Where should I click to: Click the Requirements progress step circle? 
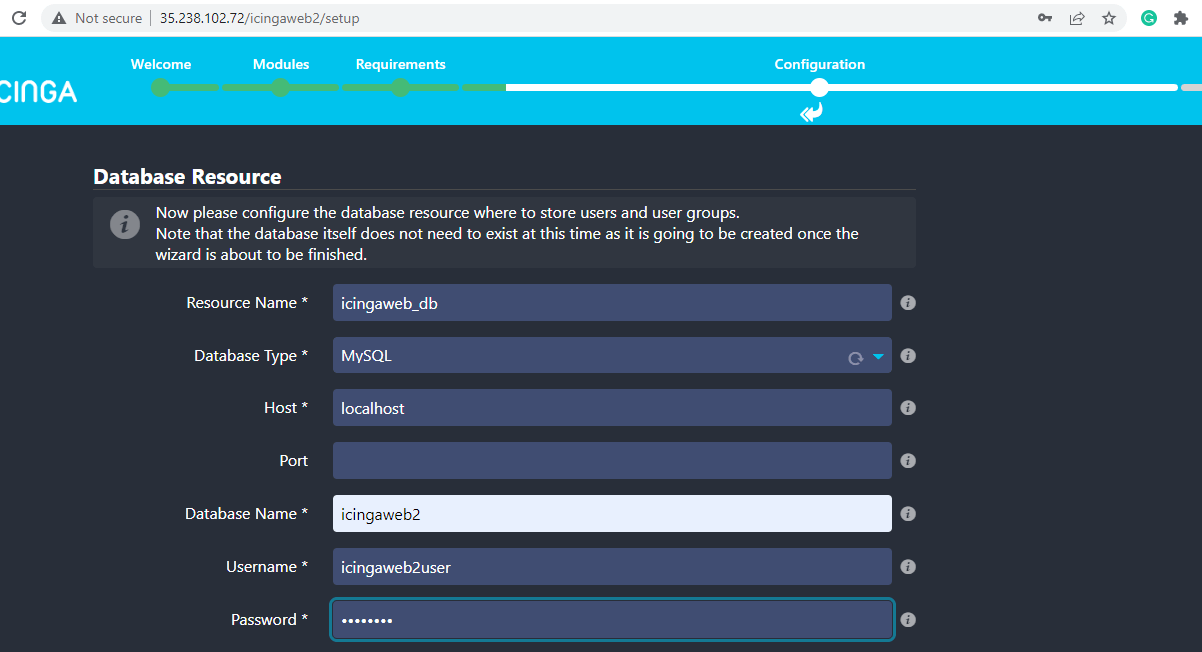[x=401, y=88]
